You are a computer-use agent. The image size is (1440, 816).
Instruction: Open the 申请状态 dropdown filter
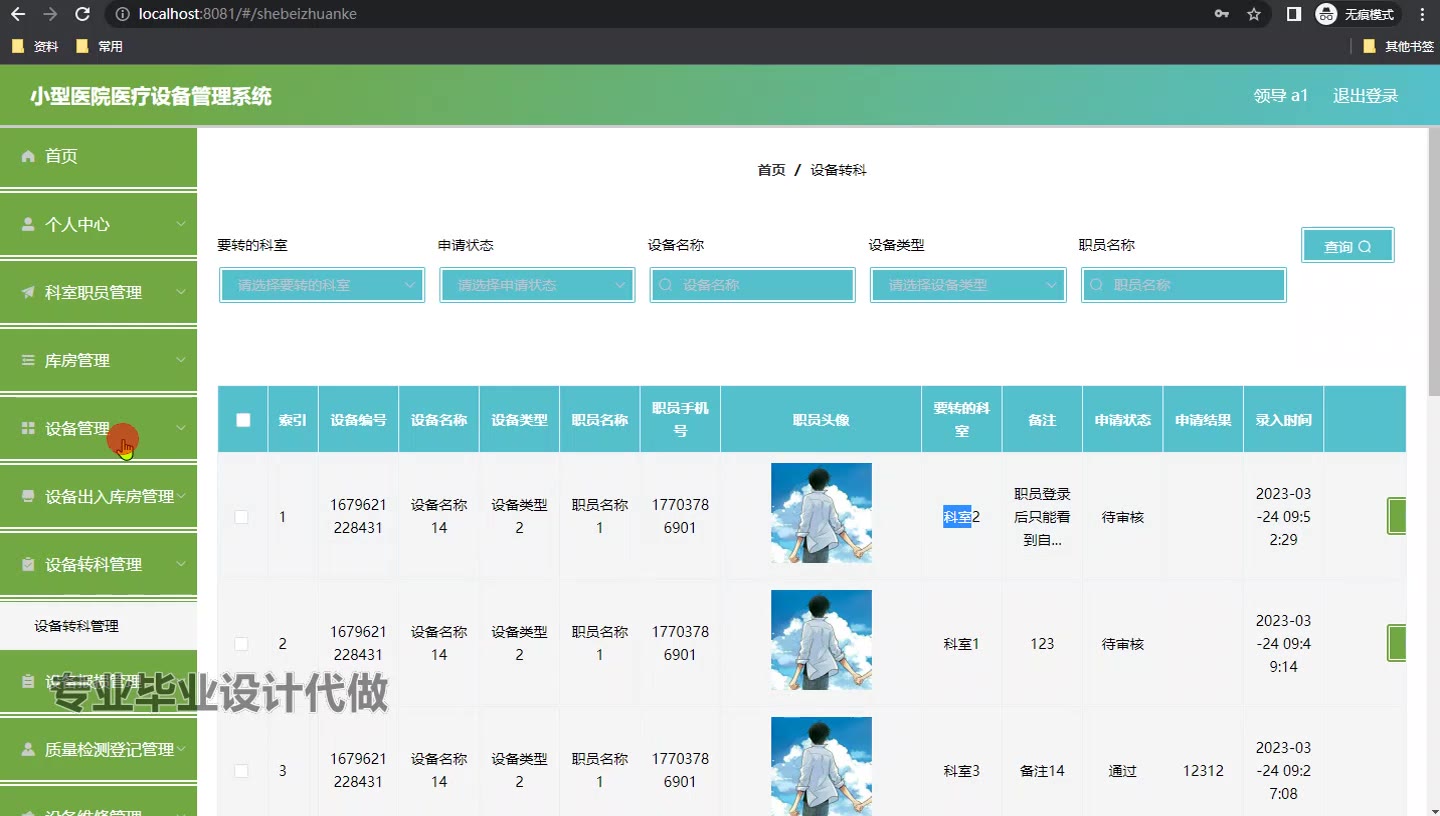[x=537, y=285]
